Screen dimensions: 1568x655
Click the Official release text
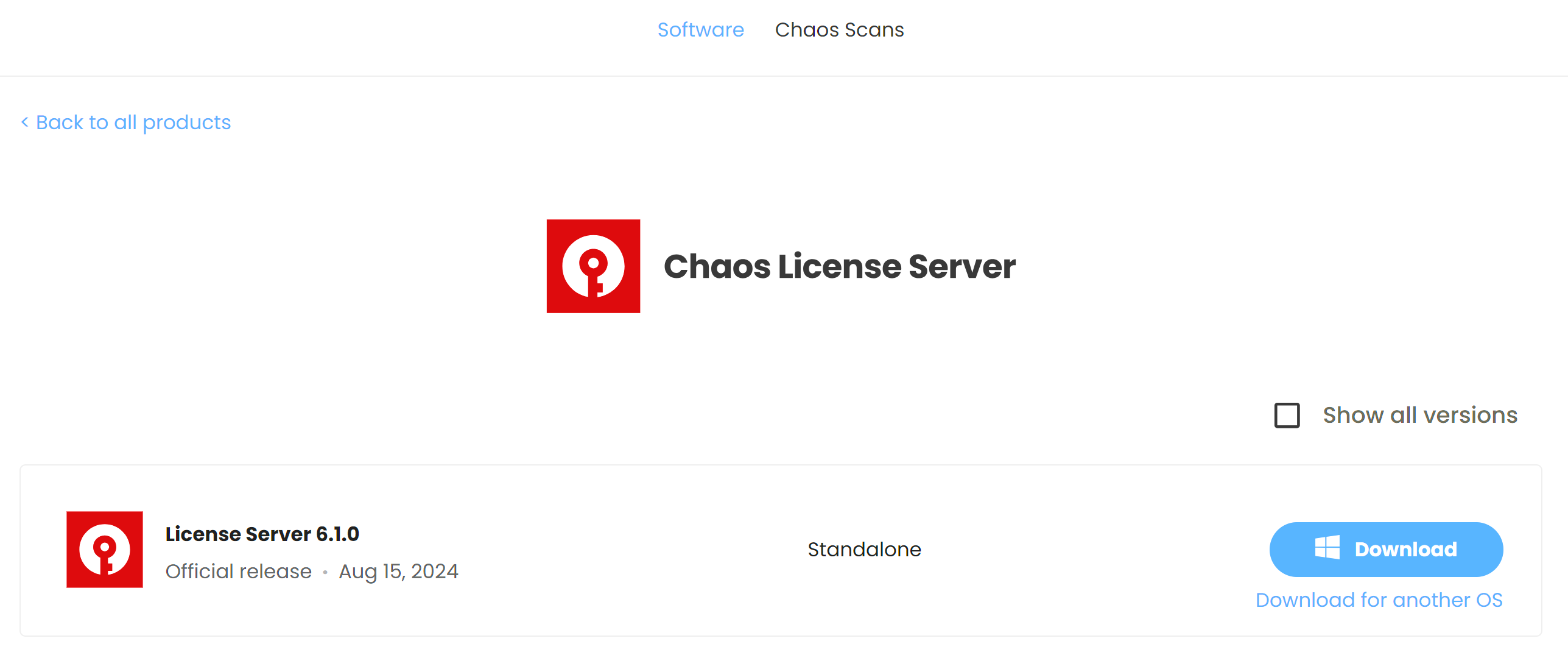[239, 572]
